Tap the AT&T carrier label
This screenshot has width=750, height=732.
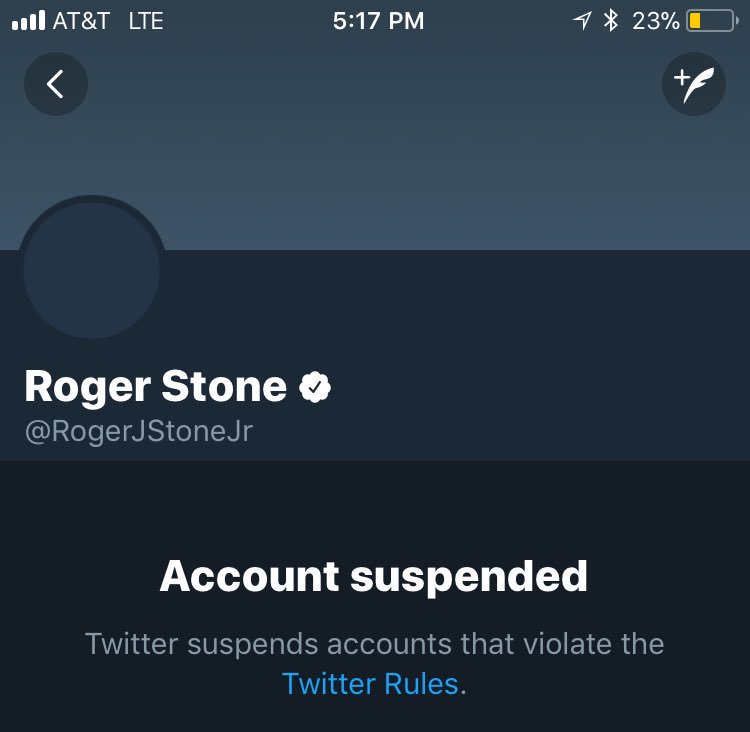[81, 21]
